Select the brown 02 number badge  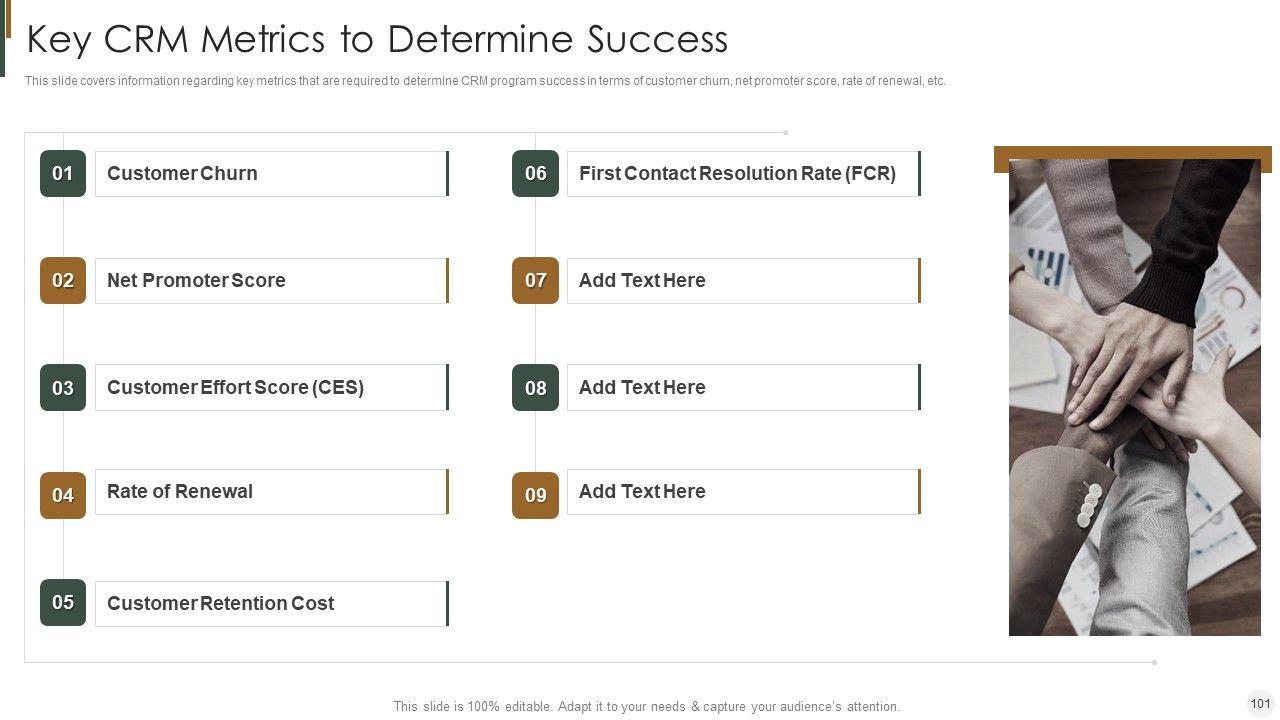[x=63, y=281]
